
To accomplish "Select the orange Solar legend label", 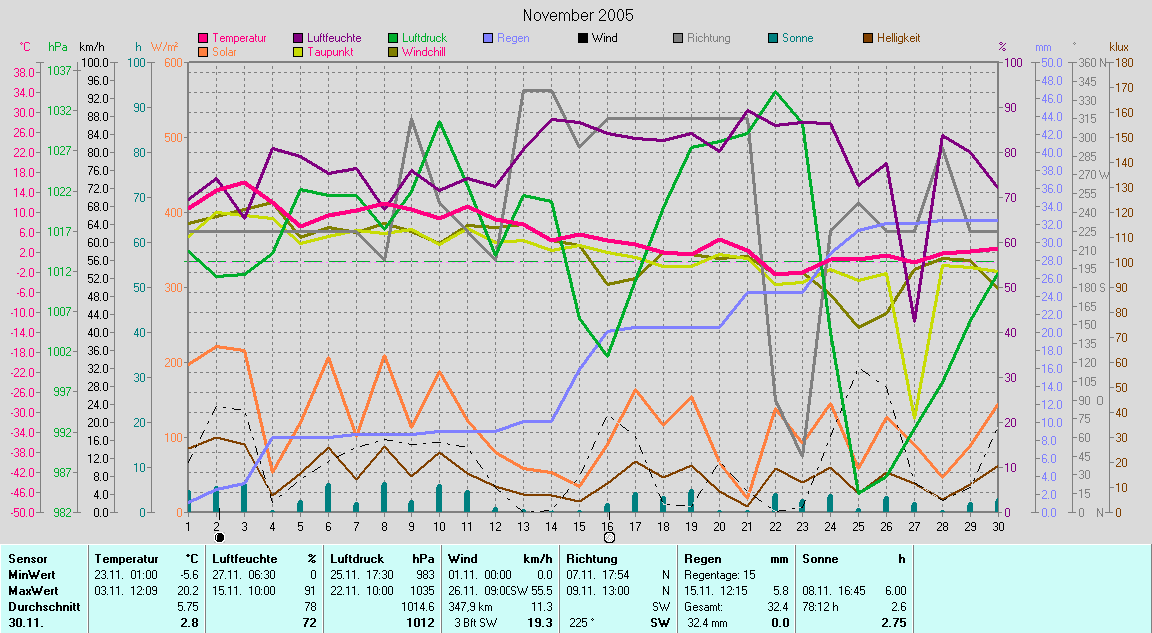I will pyautogui.click(x=224, y=52).
